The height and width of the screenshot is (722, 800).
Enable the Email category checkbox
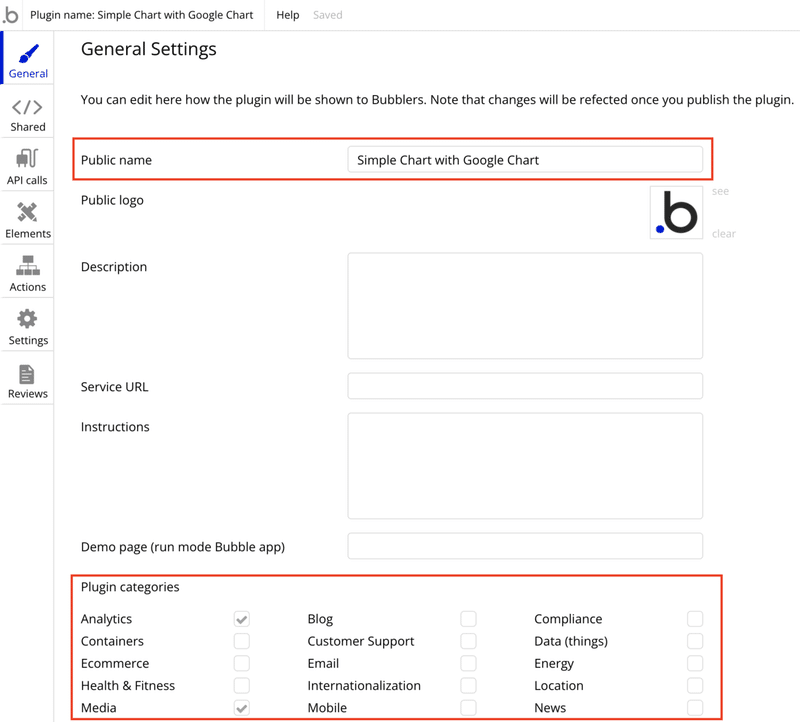[468, 663]
